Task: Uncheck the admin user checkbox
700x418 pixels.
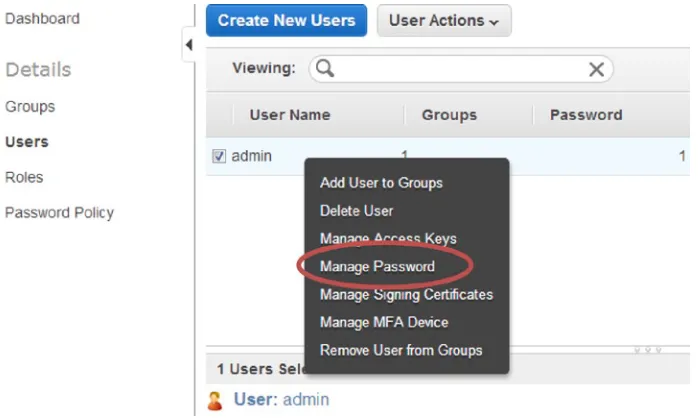Action: click(x=219, y=156)
